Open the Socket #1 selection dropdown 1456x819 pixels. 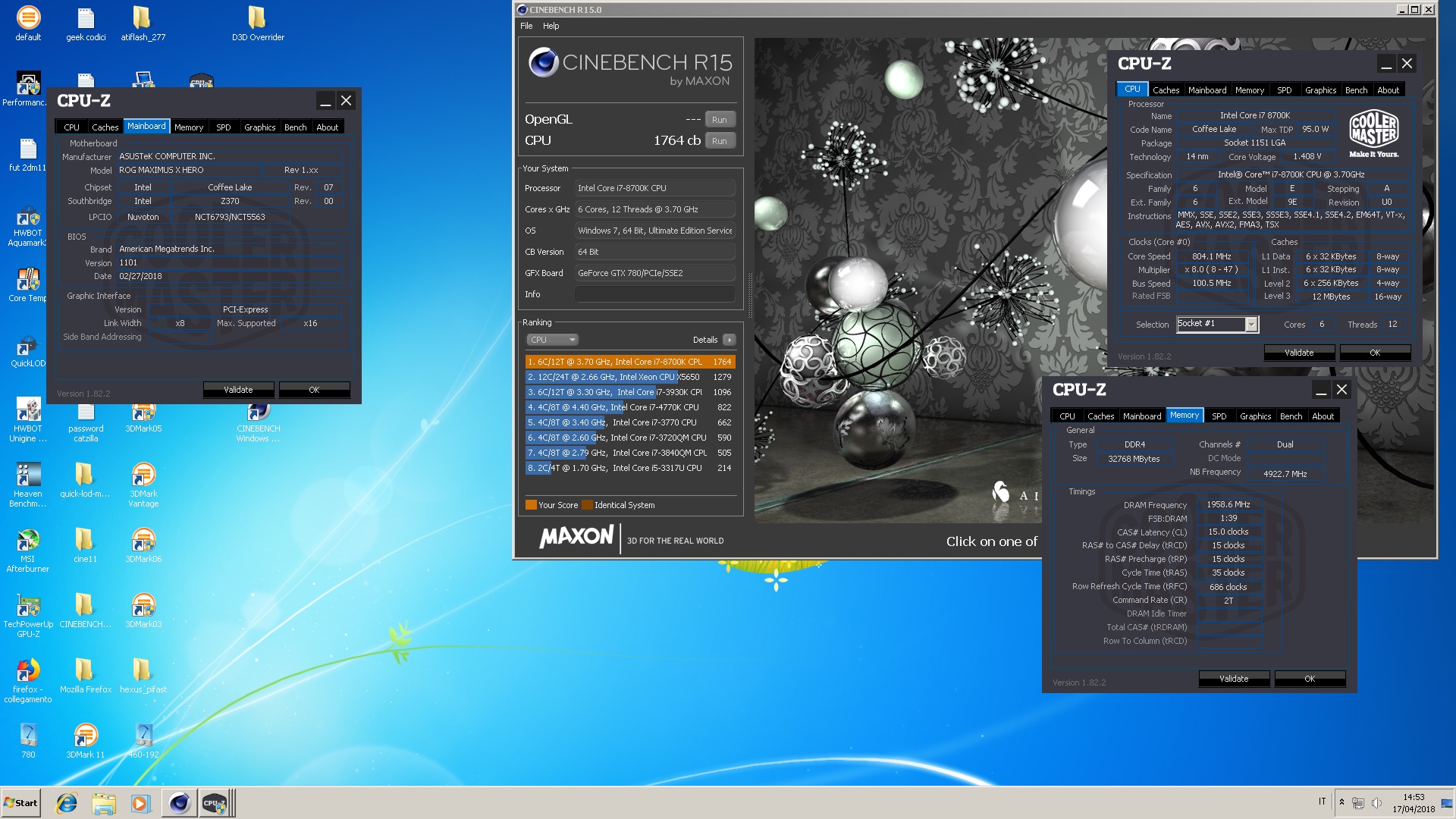coord(1217,324)
